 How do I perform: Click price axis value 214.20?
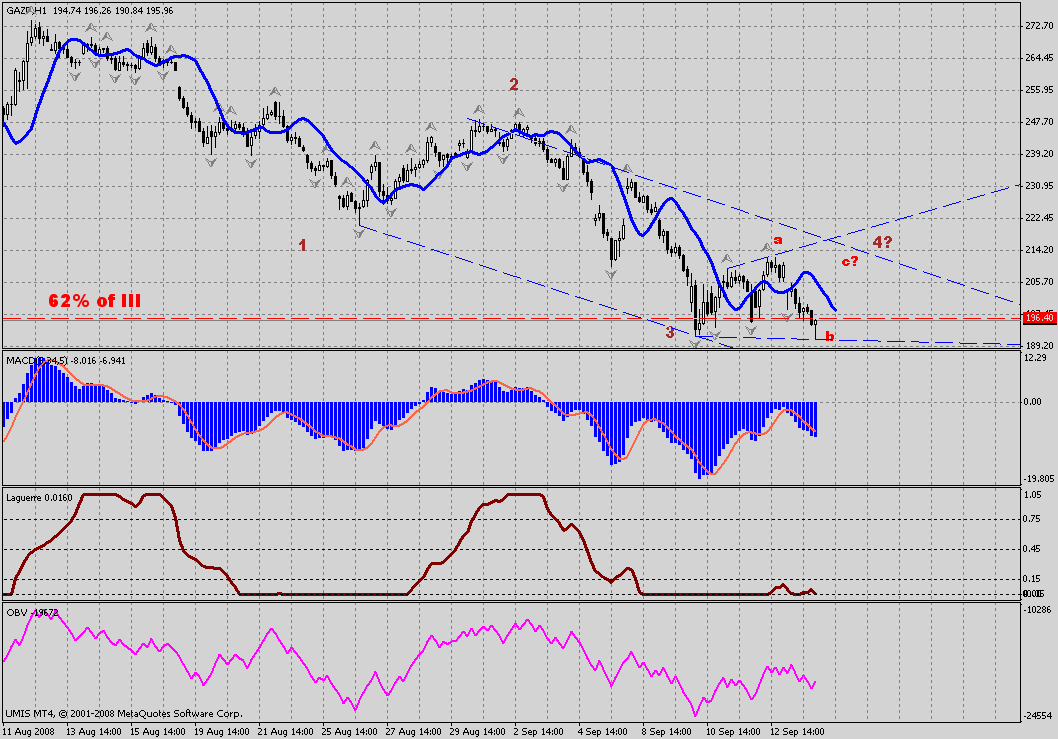[x=1038, y=250]
